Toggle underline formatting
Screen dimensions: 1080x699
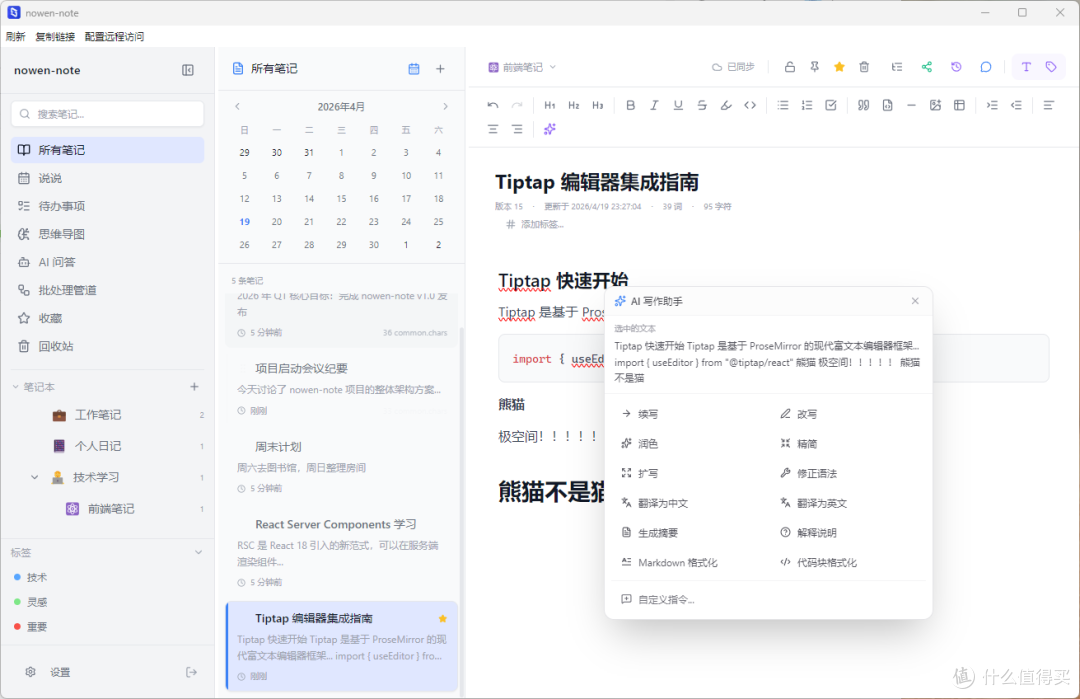678,105
